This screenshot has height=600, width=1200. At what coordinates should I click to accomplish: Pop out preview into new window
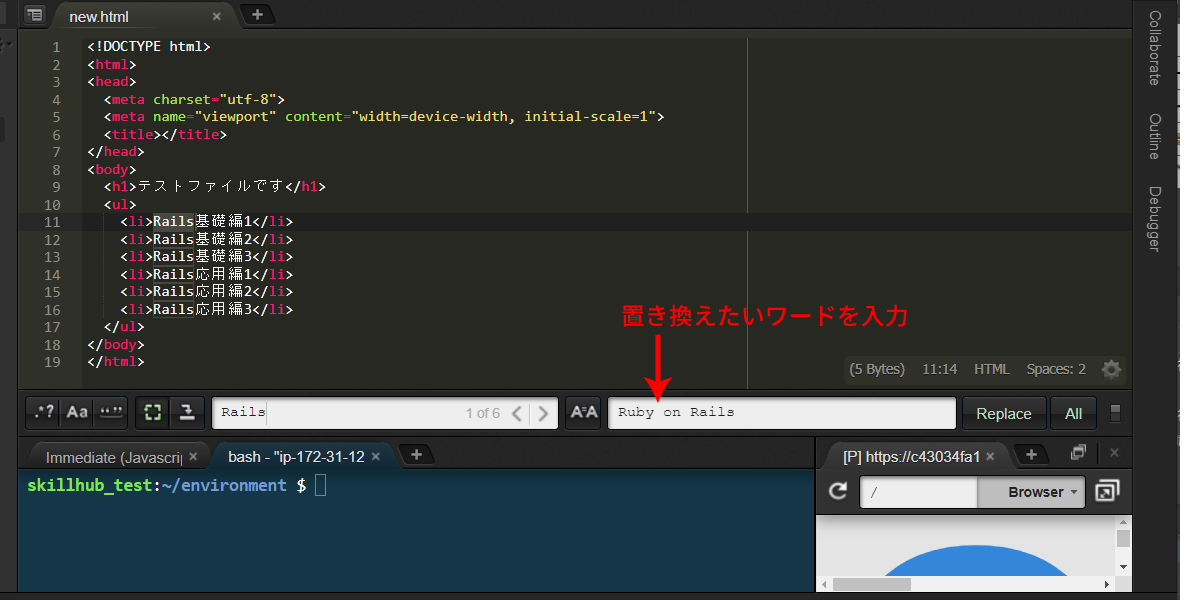(1107, 491)
